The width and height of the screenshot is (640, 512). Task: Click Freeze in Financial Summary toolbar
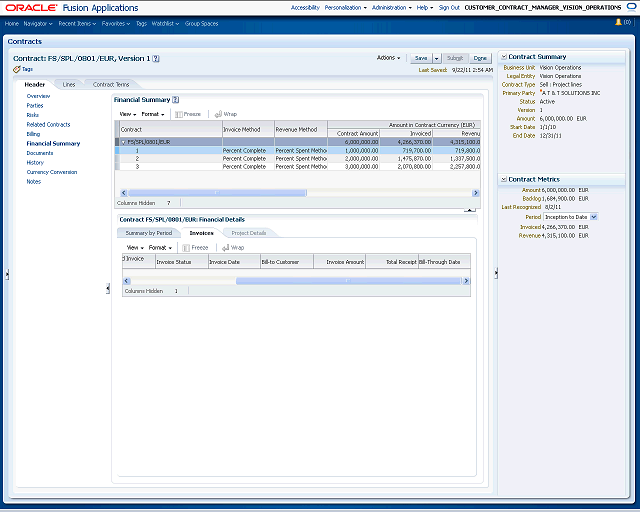(188, 114)
